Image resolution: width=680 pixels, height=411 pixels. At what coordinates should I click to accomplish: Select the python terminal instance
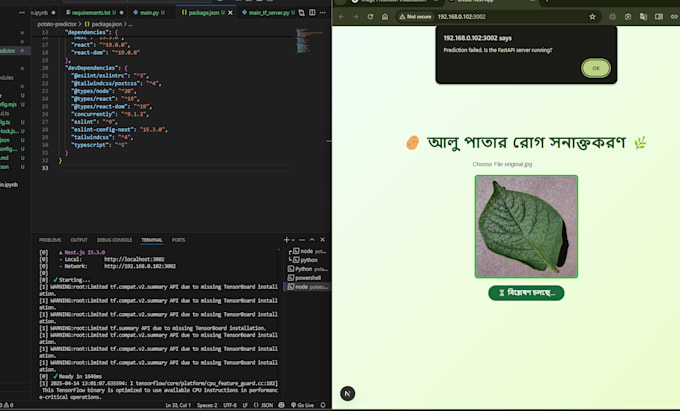click(x=306, y=260)
